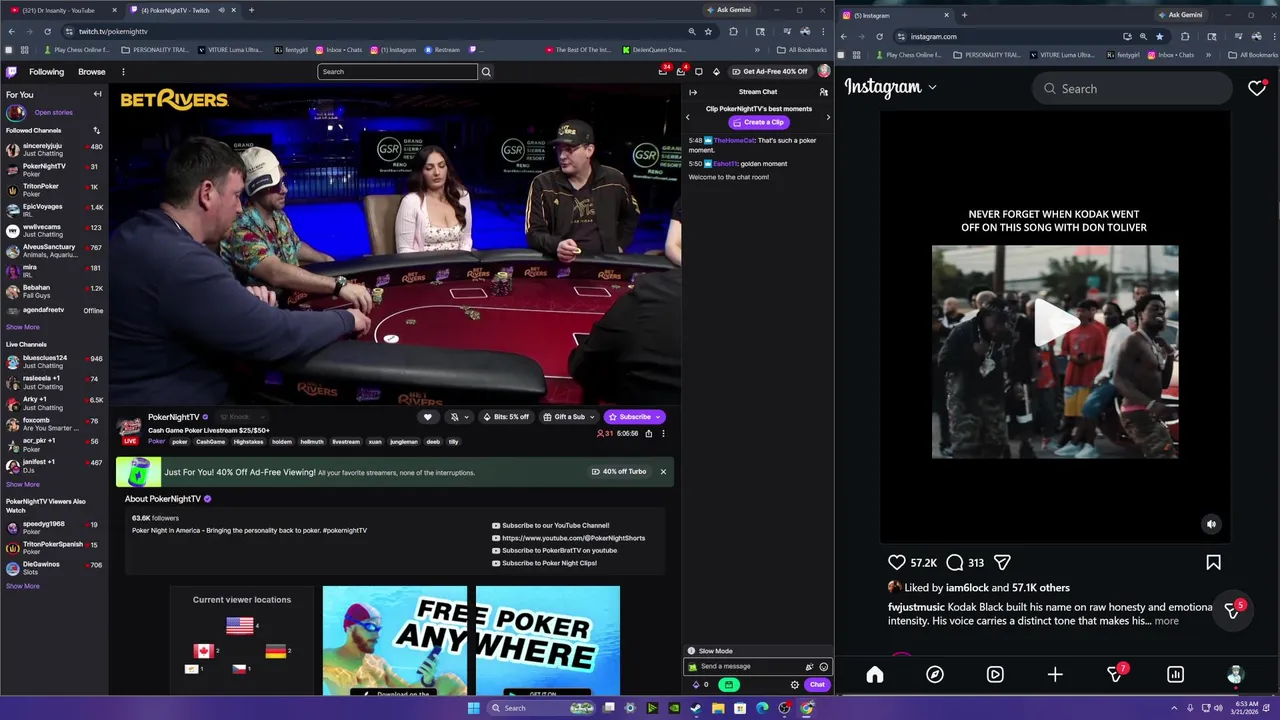Open TritonPoker in followed channels

(54, 190)
